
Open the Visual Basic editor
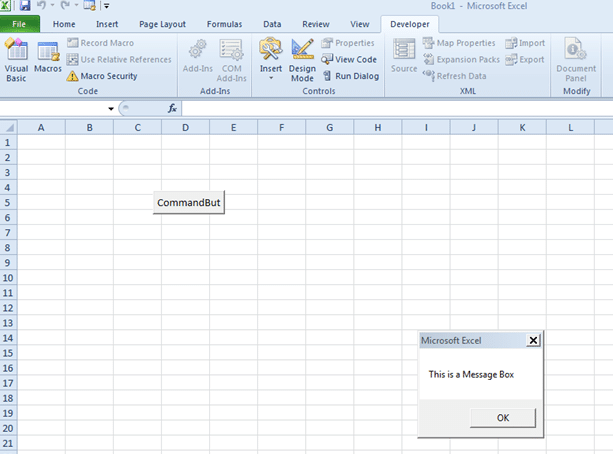pyautogui.click(x=16, y=60)
